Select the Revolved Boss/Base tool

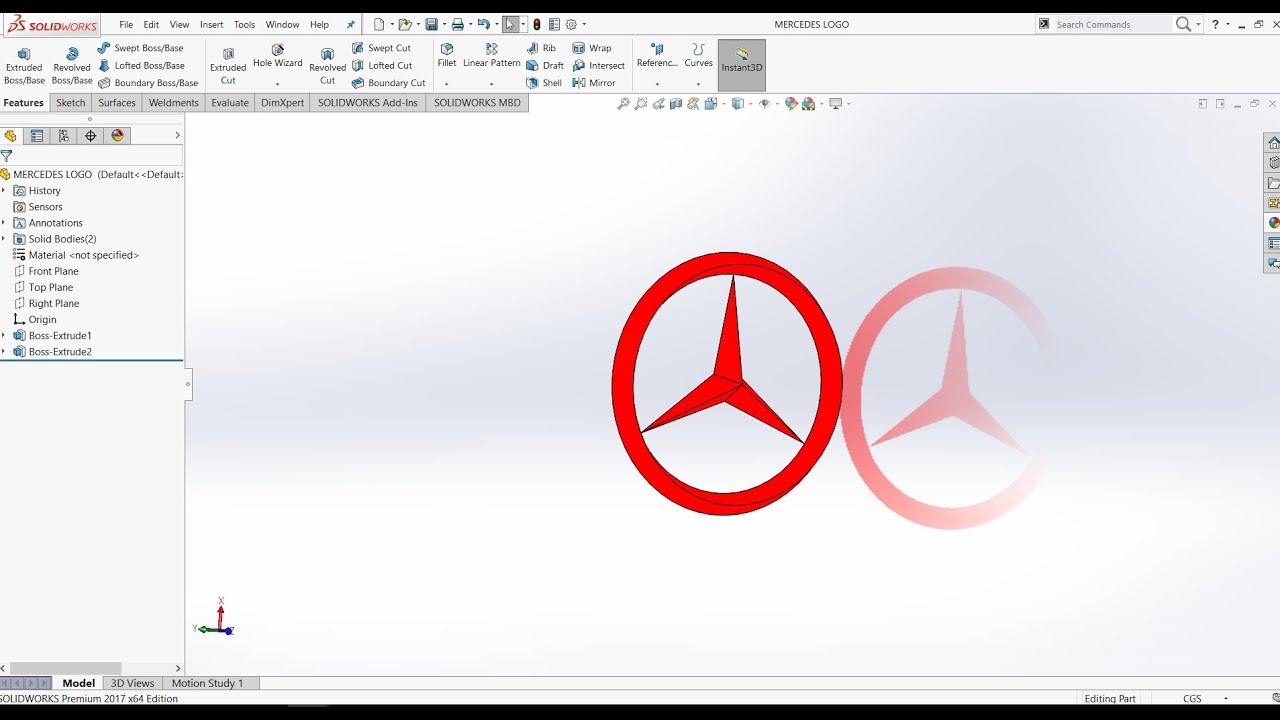point(72,66)
